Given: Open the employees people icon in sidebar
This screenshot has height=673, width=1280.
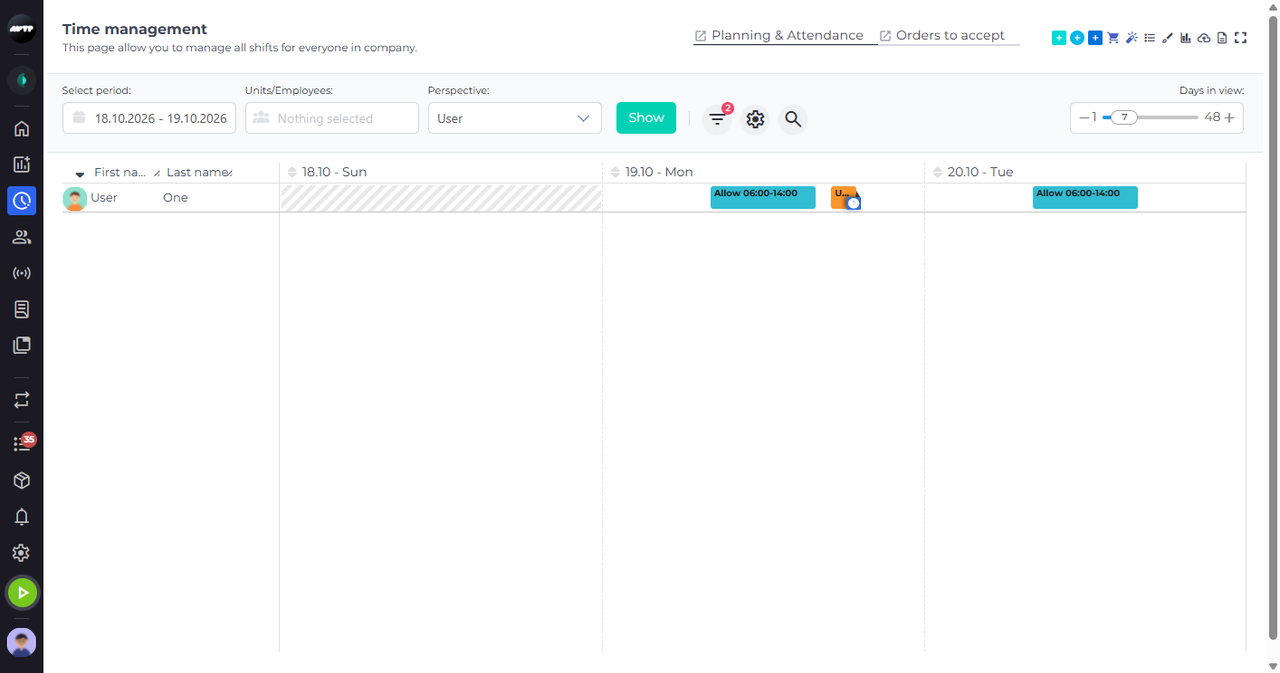Looking at the screenshot, I should (x=21, y=237).
